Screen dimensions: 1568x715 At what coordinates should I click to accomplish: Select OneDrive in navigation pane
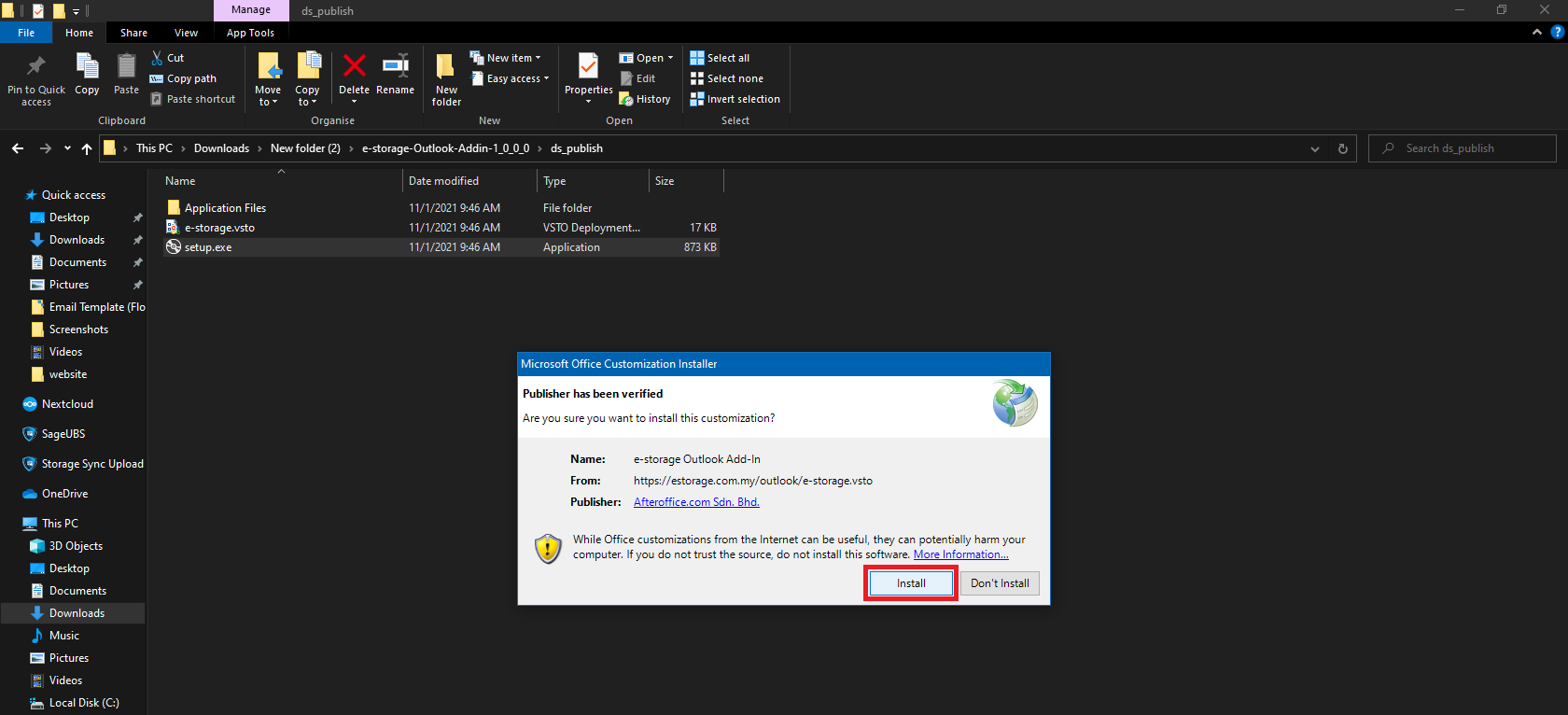point(64,494)
